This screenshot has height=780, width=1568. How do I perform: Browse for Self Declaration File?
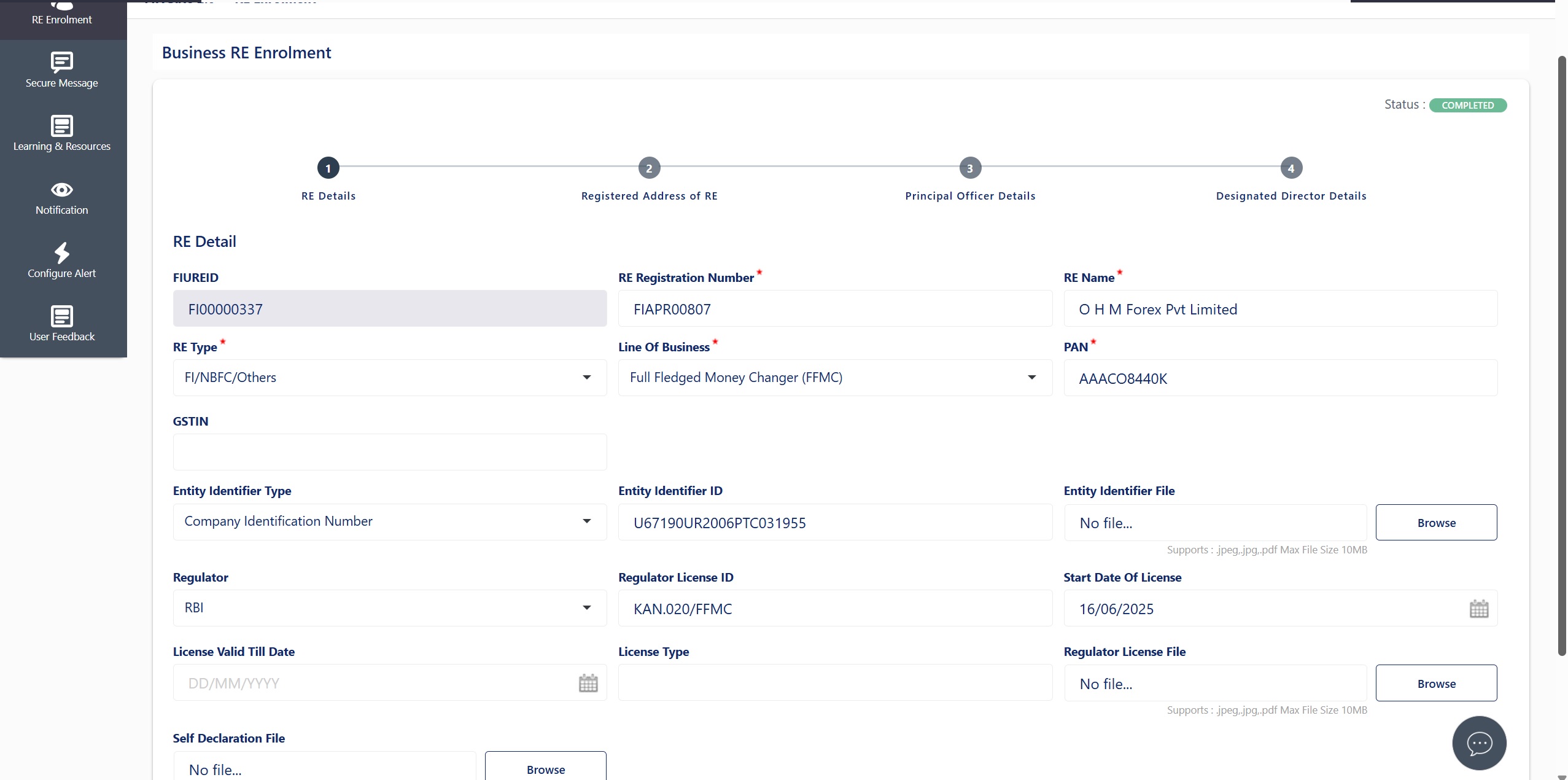pos(545,769)
